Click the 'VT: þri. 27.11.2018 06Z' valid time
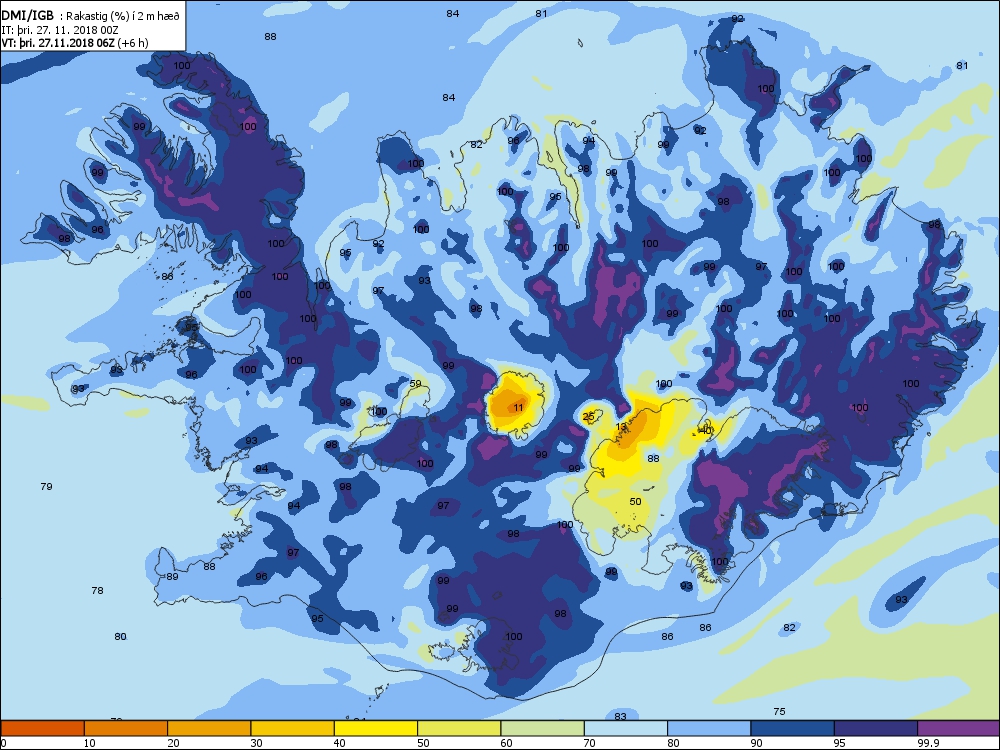The image size is (1000, 750). pos(58,43)
